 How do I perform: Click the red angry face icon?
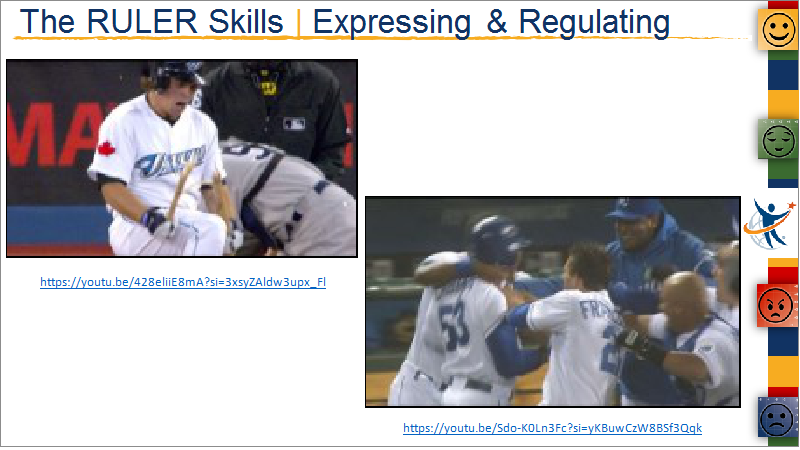coord(777,305)
